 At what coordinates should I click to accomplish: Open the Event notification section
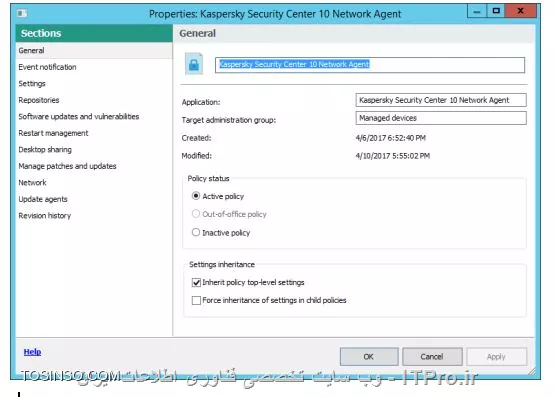click(x=94, y=67)
